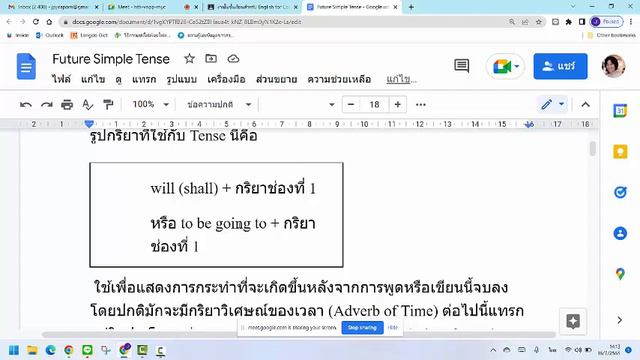Open the ไฟล์ menu
The image size is (640, 360).
[x=61, y=79]
